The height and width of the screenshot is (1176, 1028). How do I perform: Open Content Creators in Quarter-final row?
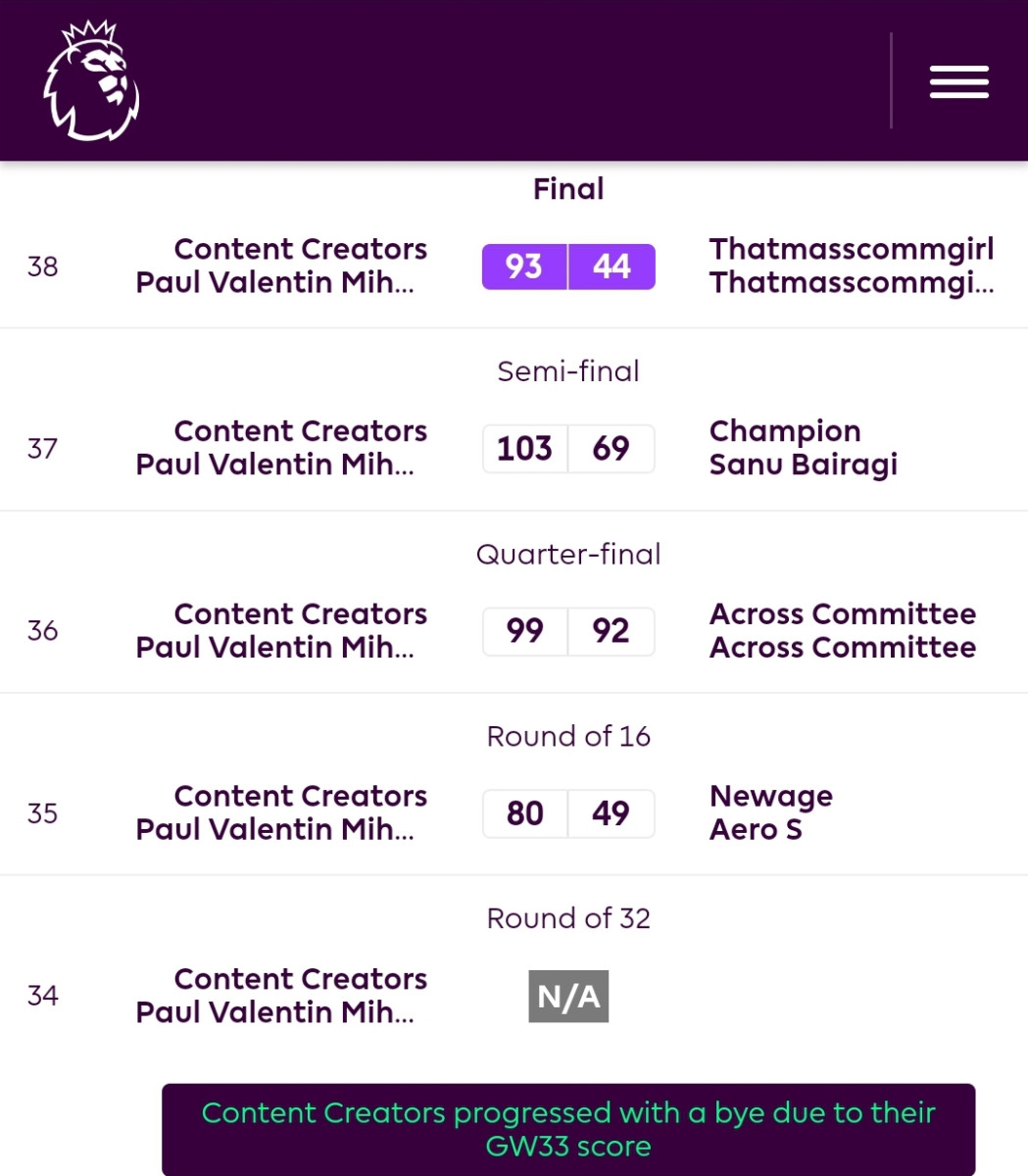point(281,630)
